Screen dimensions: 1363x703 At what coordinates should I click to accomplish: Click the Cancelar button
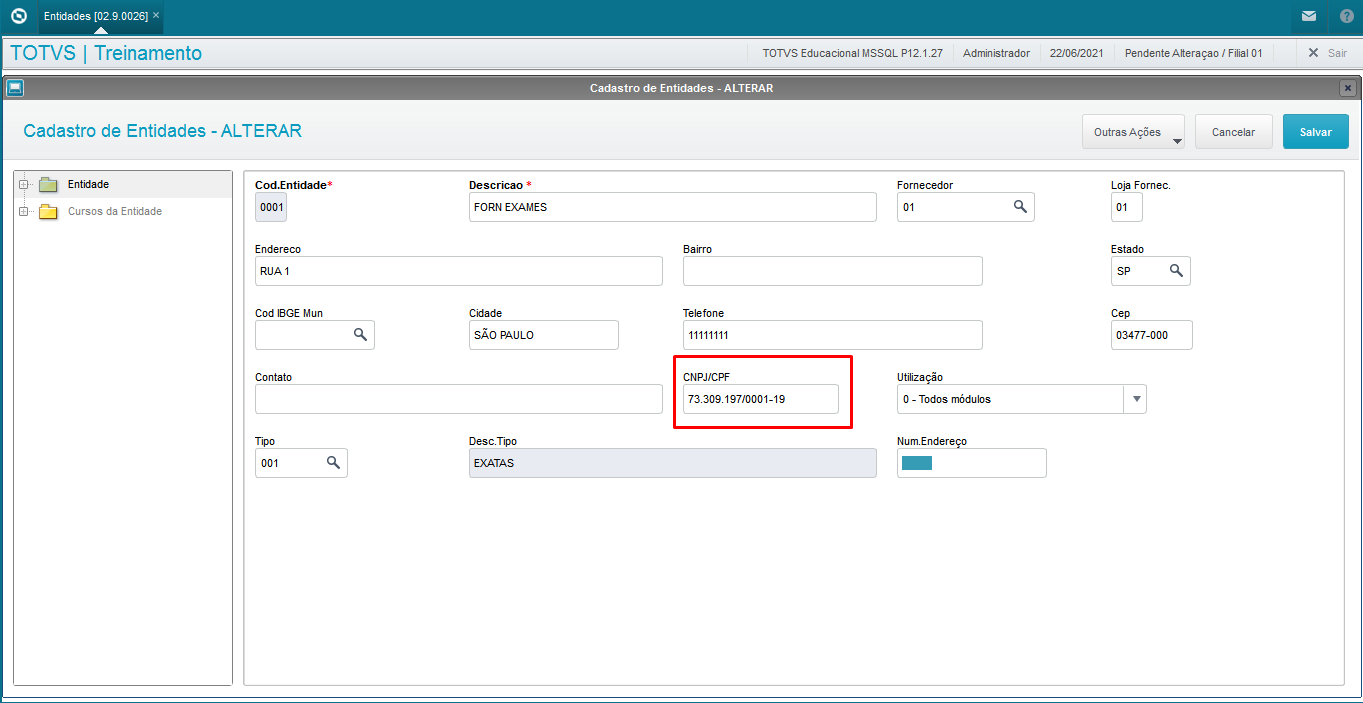point(1233,132)
